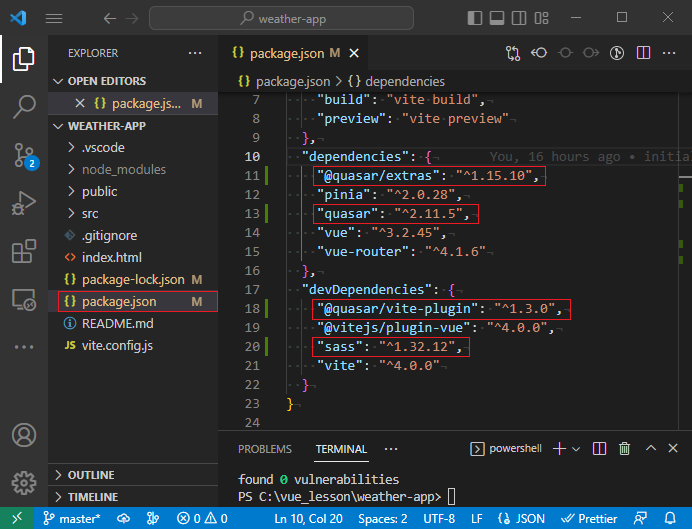The height and width of the screenshot is (529, 692).
Task: Open the hamburger application menu
Action: 54,19
